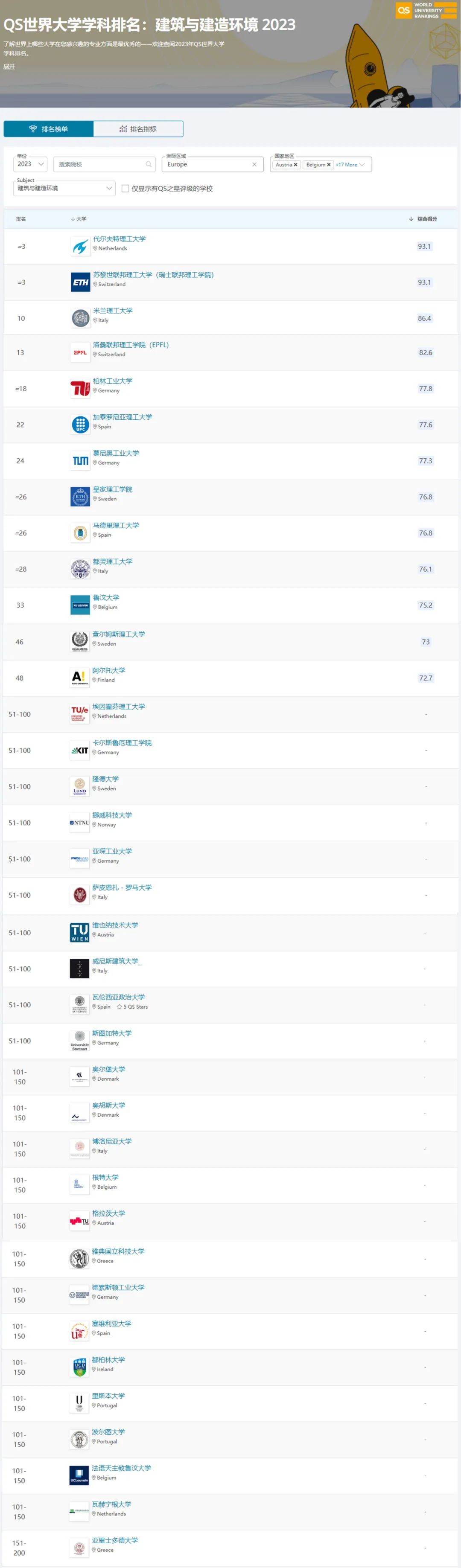
Task: Click the QS World University Rankings logo
Action: coord(426,10)
